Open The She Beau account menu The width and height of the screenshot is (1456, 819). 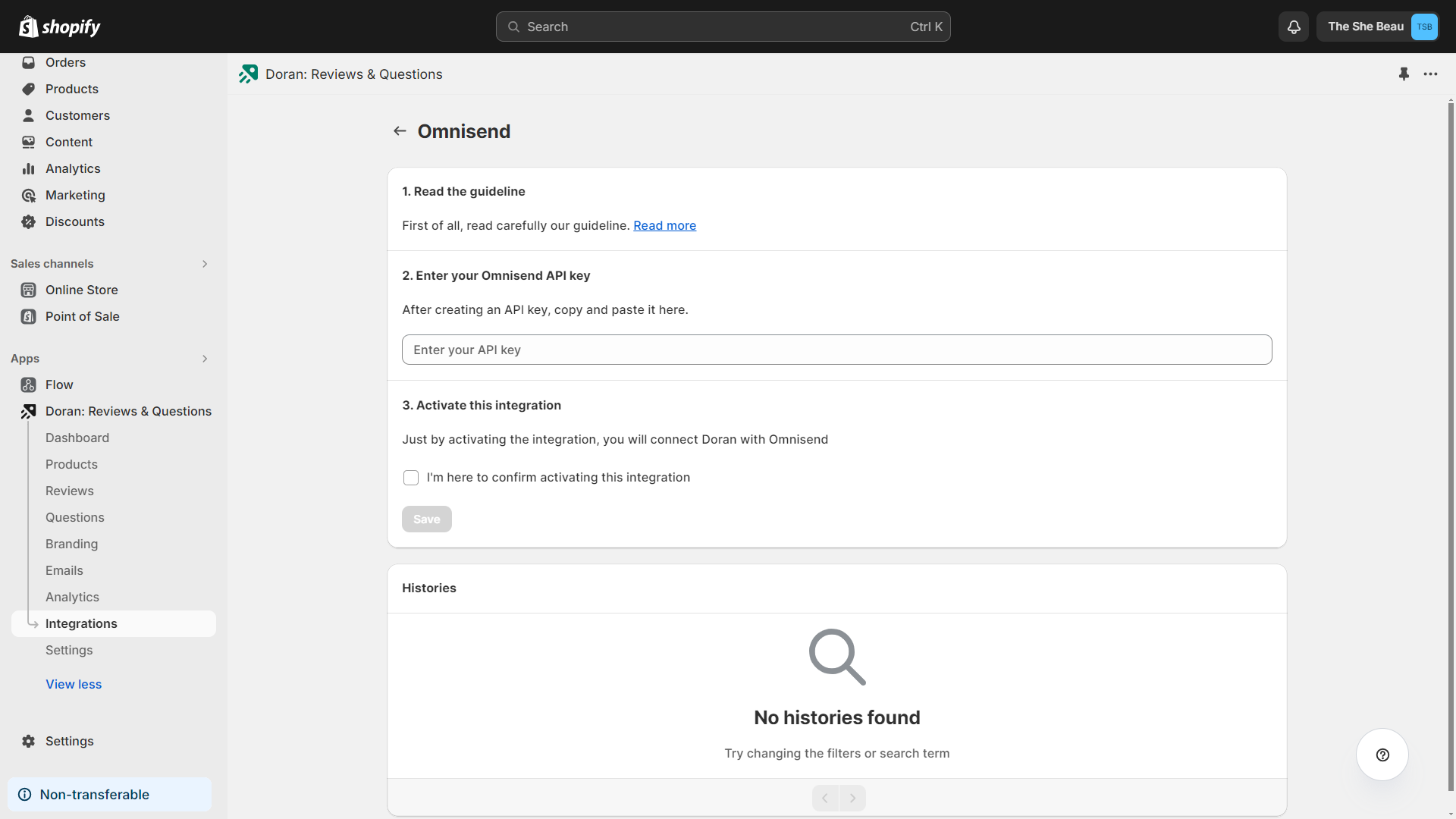coord(1378,27)
